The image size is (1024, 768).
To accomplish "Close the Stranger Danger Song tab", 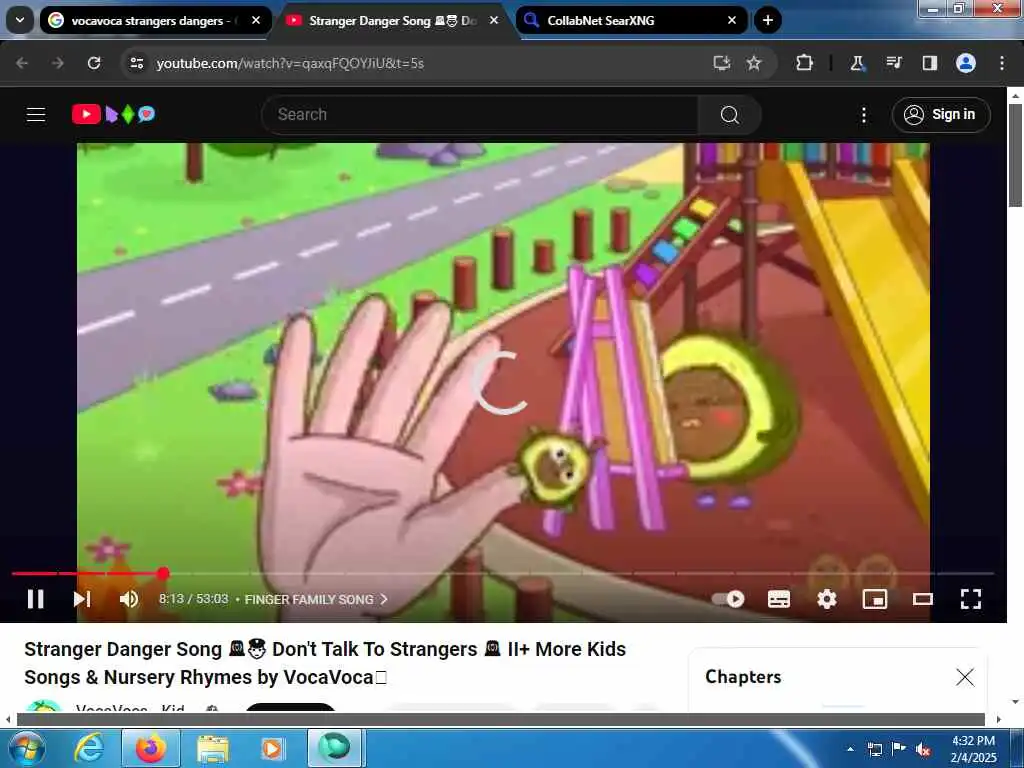I will click(494, 20).
